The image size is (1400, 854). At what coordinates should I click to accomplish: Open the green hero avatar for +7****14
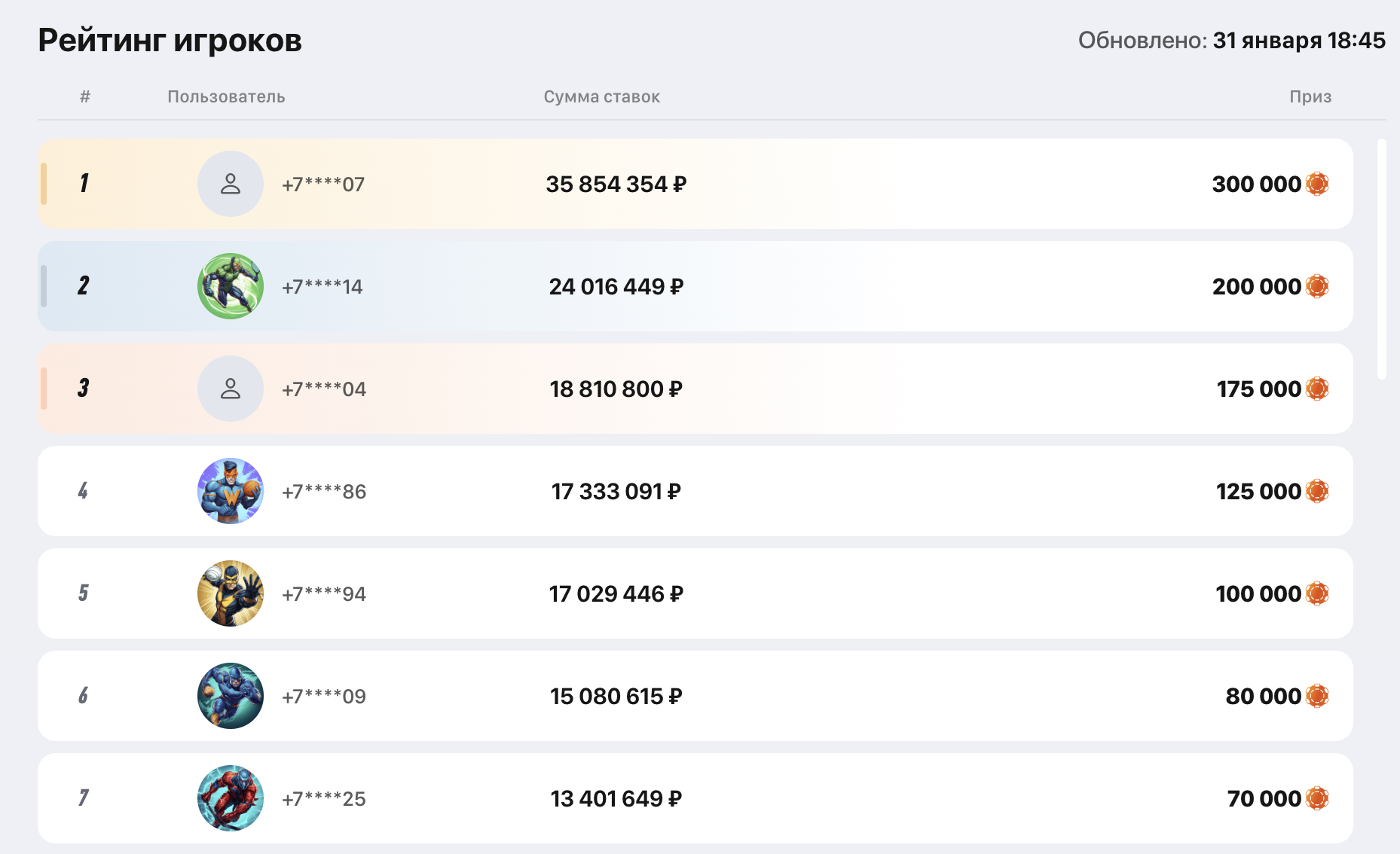(230, 286)
